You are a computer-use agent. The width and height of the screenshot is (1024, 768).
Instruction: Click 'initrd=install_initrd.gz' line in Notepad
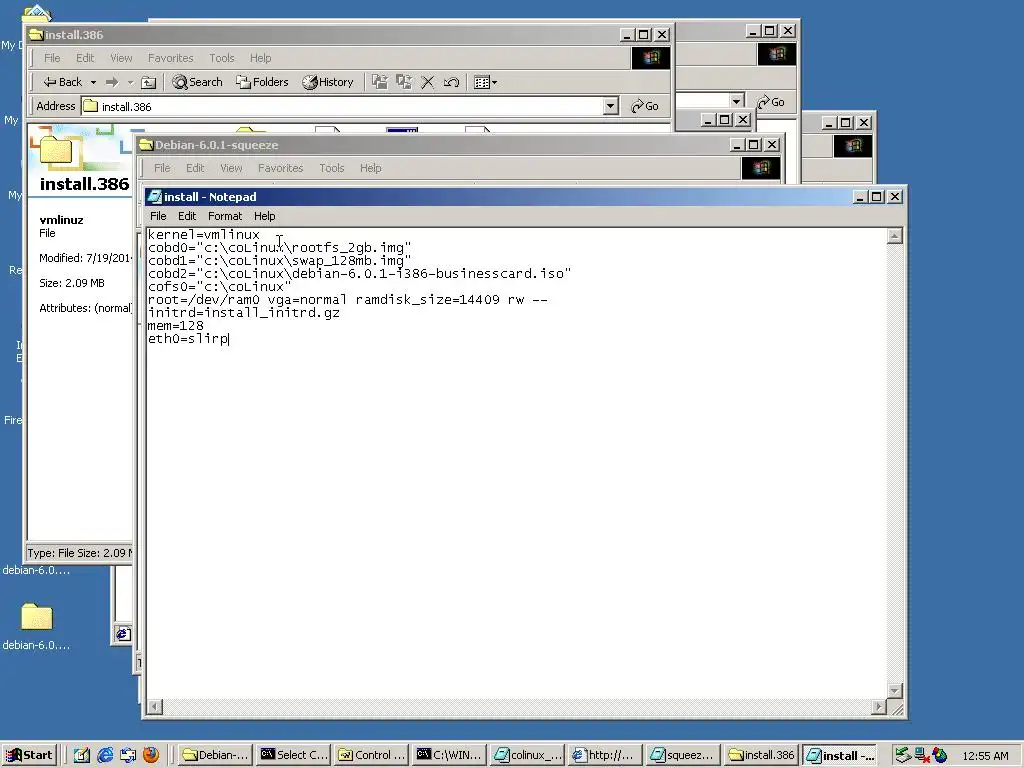[244, 312]
